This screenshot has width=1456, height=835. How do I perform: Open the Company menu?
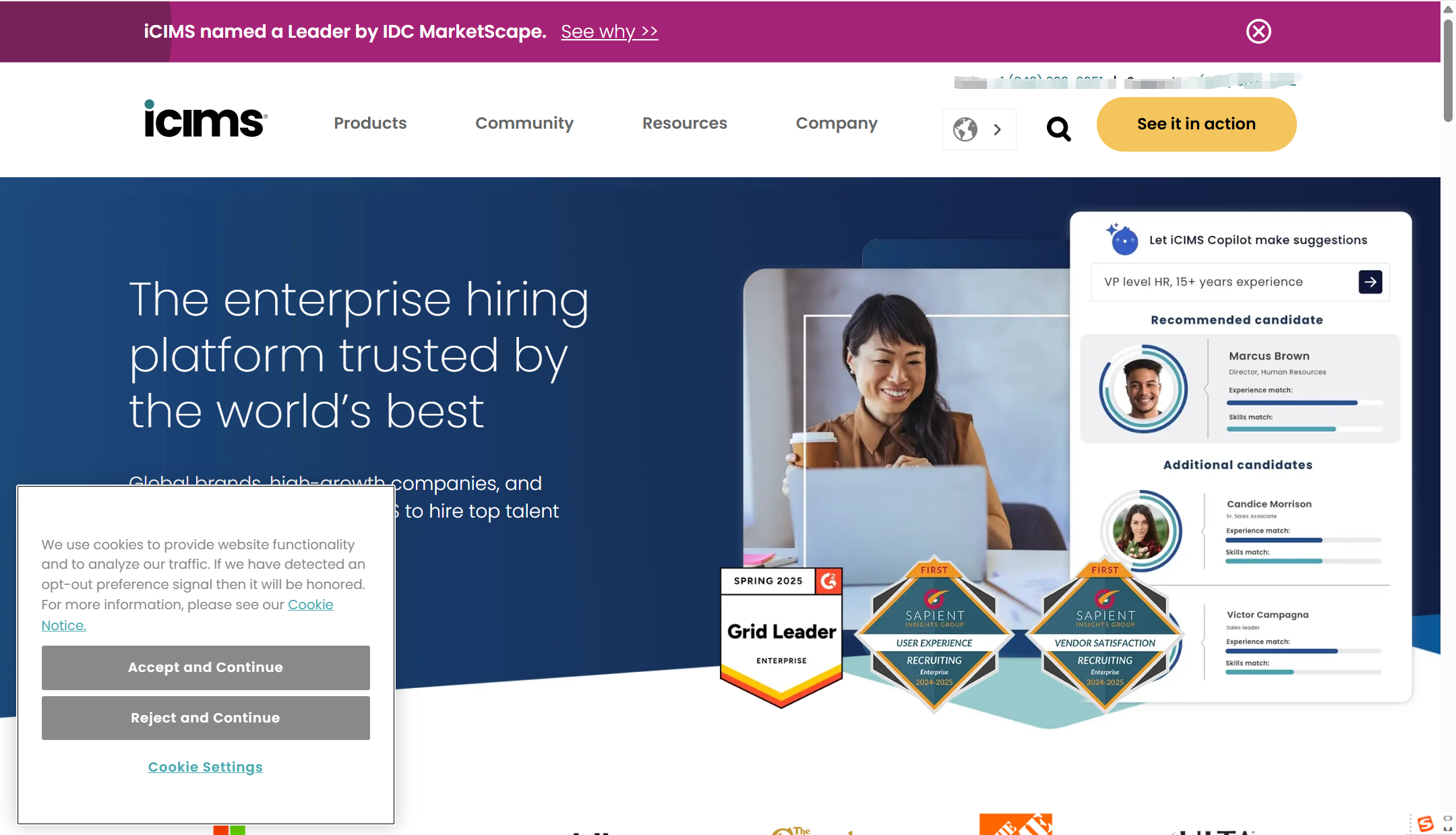[x=837, y=124]
